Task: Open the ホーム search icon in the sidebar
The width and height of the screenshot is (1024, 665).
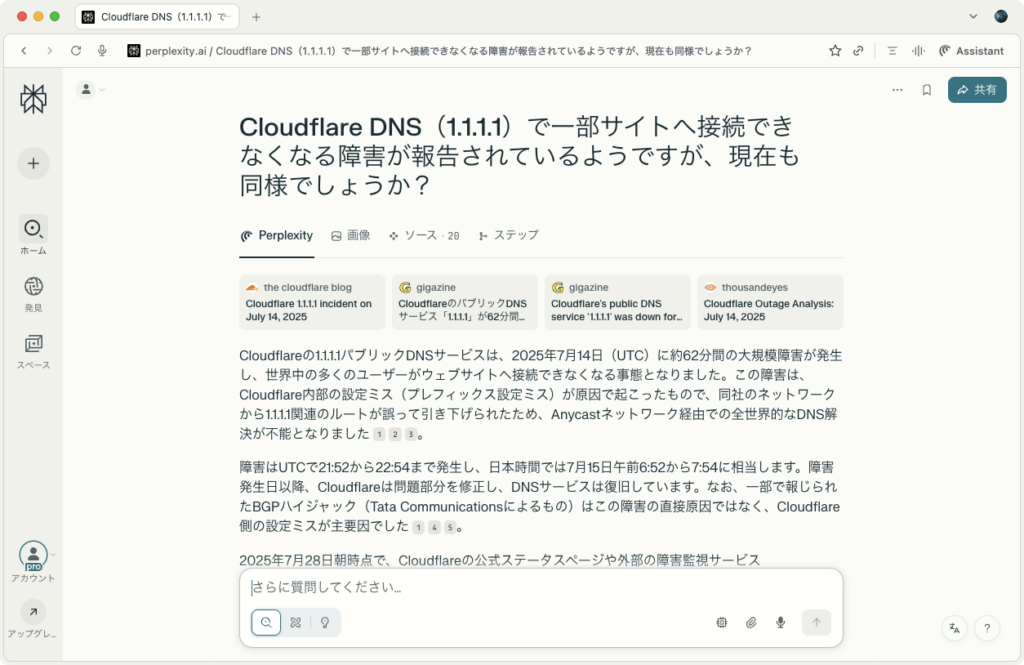Action: [x=33, y=229]
